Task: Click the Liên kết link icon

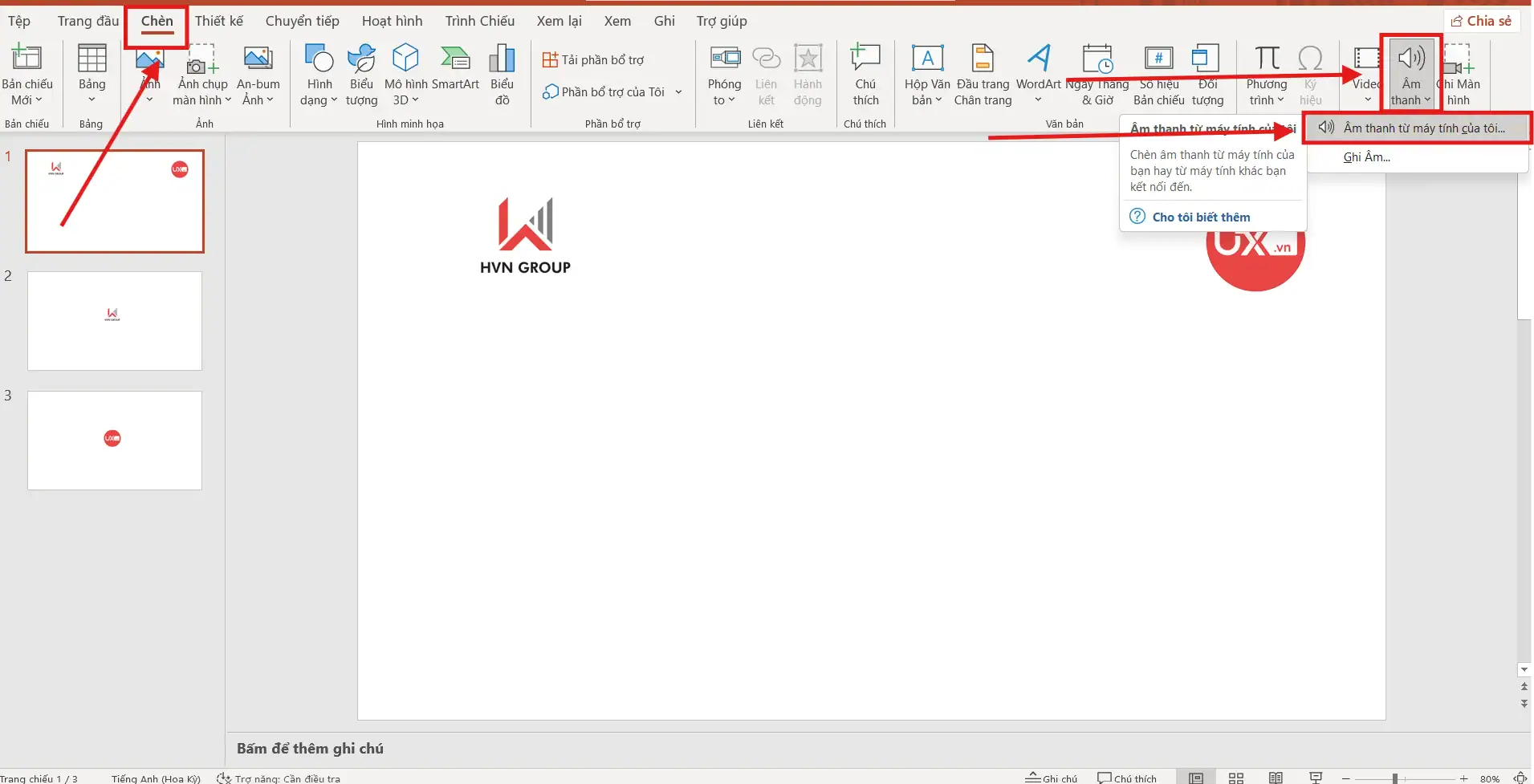Action: coord(766,75)
